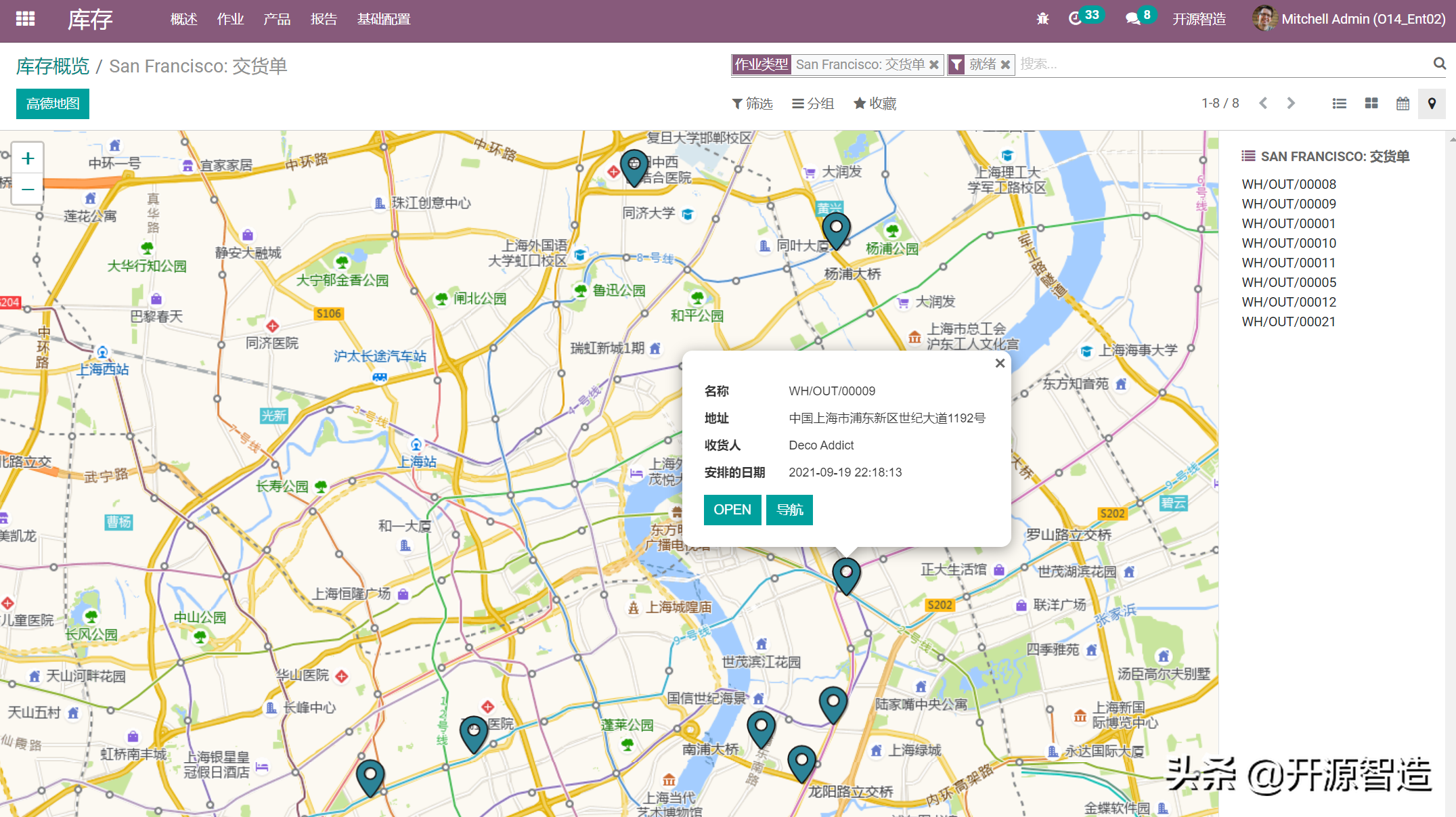1456x817 pixels.
Task: Switch to kanban view icon
Action: (1371, 104)
